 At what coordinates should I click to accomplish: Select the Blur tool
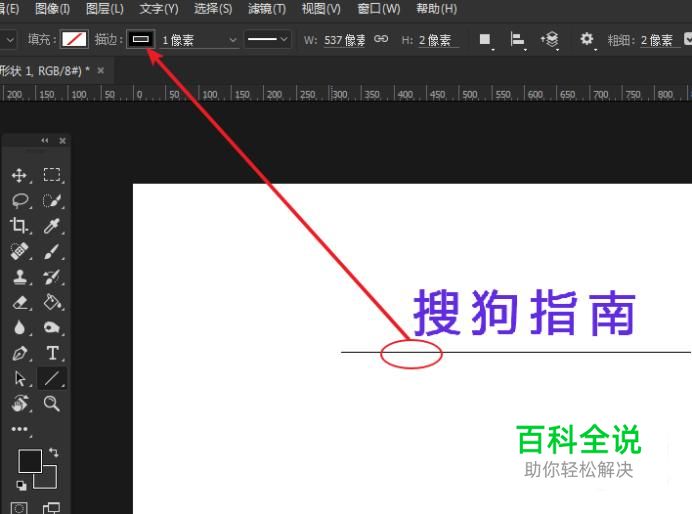[19, 328]
